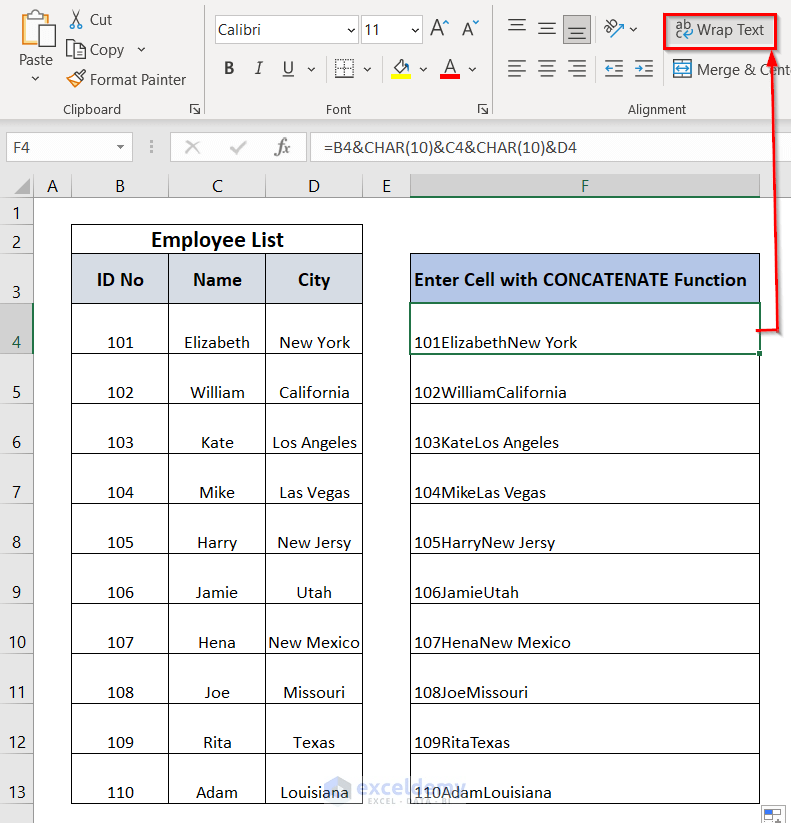Open the Calibri font name dropdown

pyautogui.click(x=352, y=30)
